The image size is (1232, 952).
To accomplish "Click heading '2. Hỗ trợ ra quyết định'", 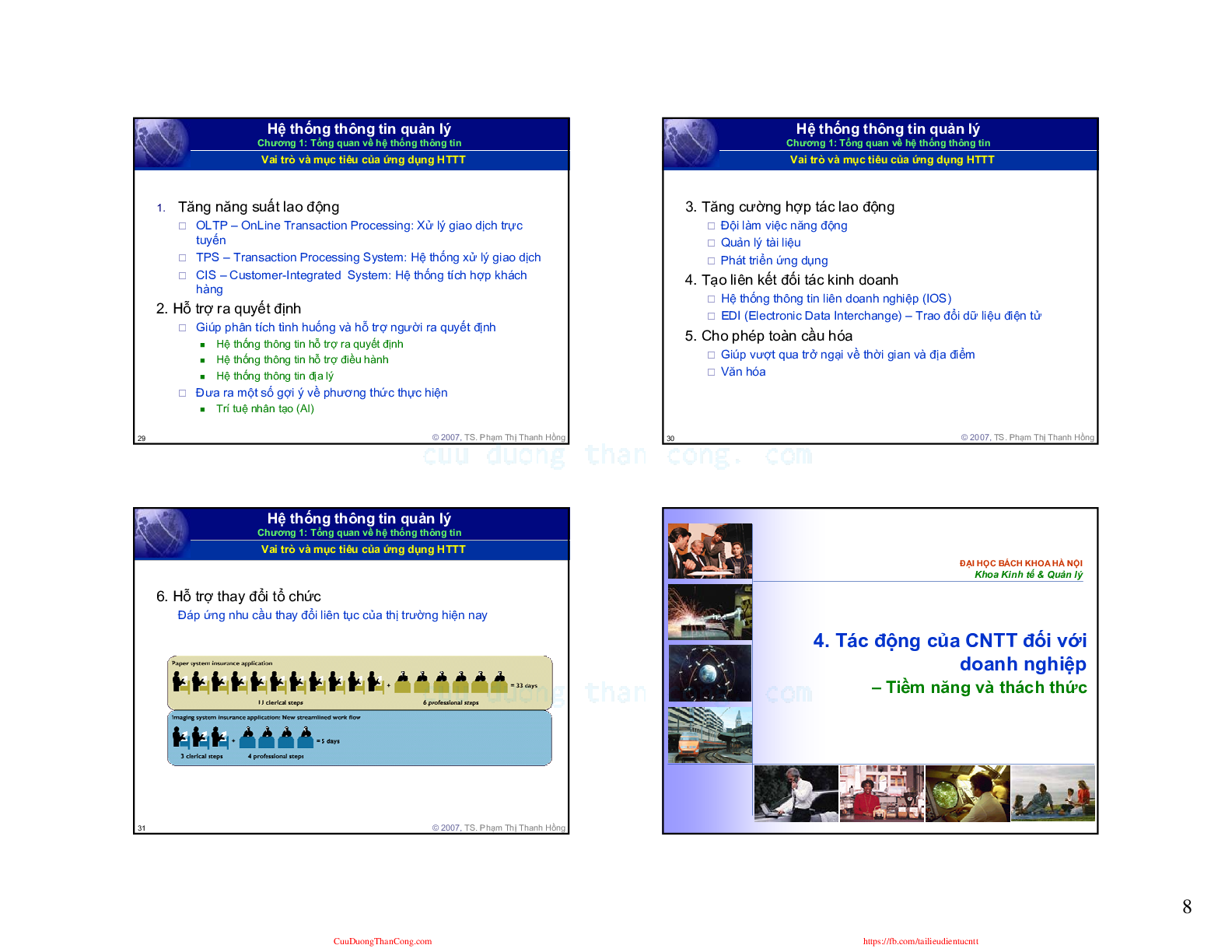I will (x=229, y=309).
